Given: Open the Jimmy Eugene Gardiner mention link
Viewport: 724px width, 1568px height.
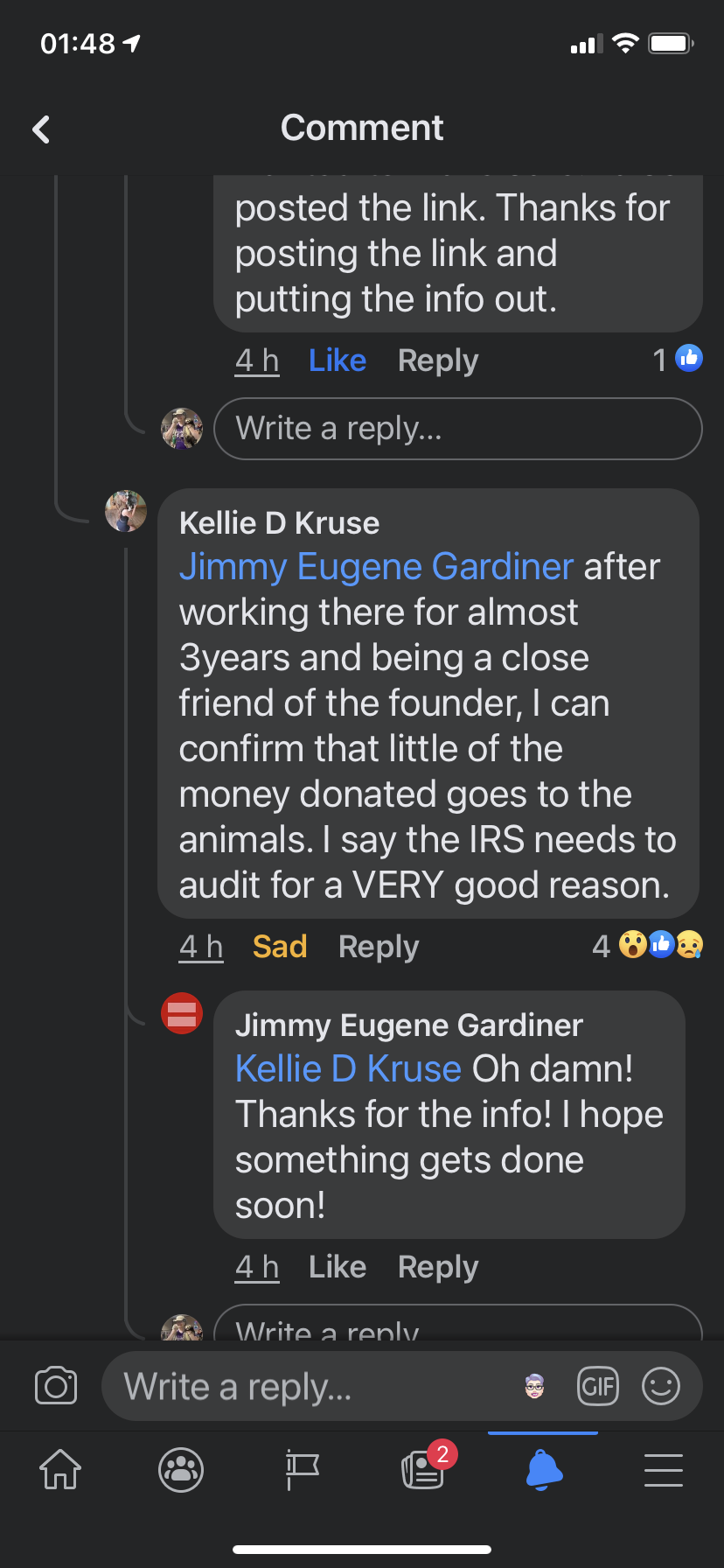Looking at the screenshot, I should click(x=376, y=567).
